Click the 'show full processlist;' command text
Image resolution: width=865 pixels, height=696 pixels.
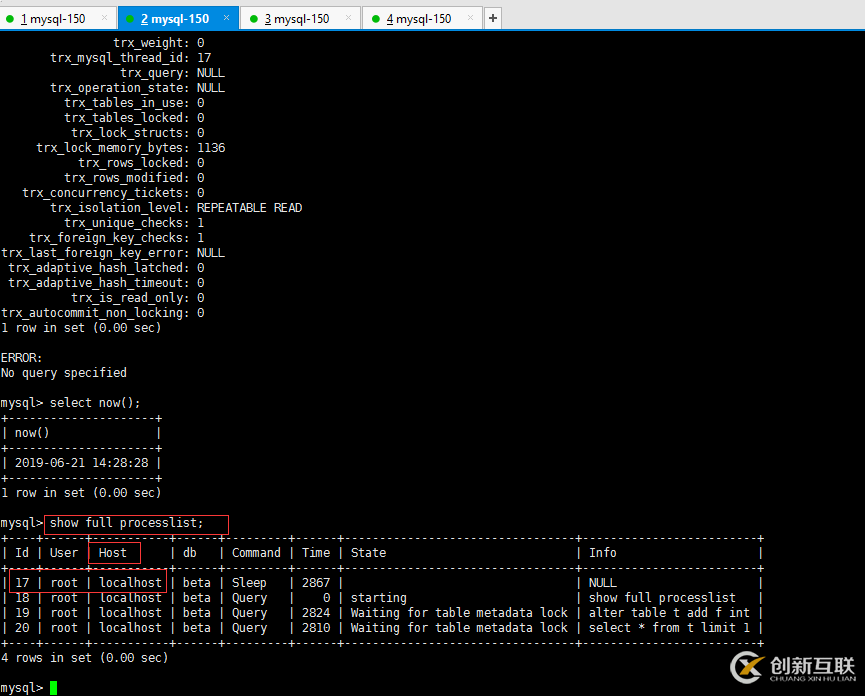point(126,523)
